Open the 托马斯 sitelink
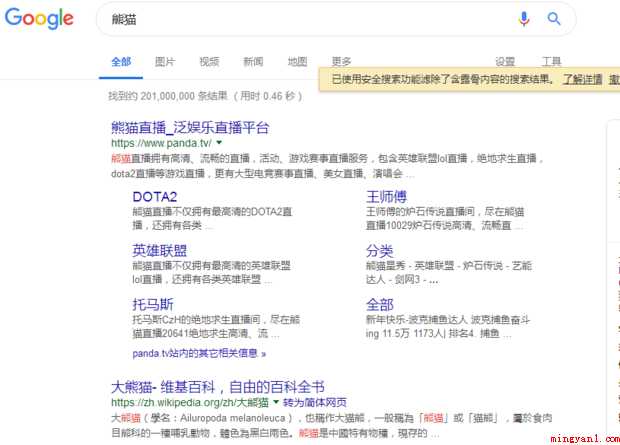 (153, 305)
